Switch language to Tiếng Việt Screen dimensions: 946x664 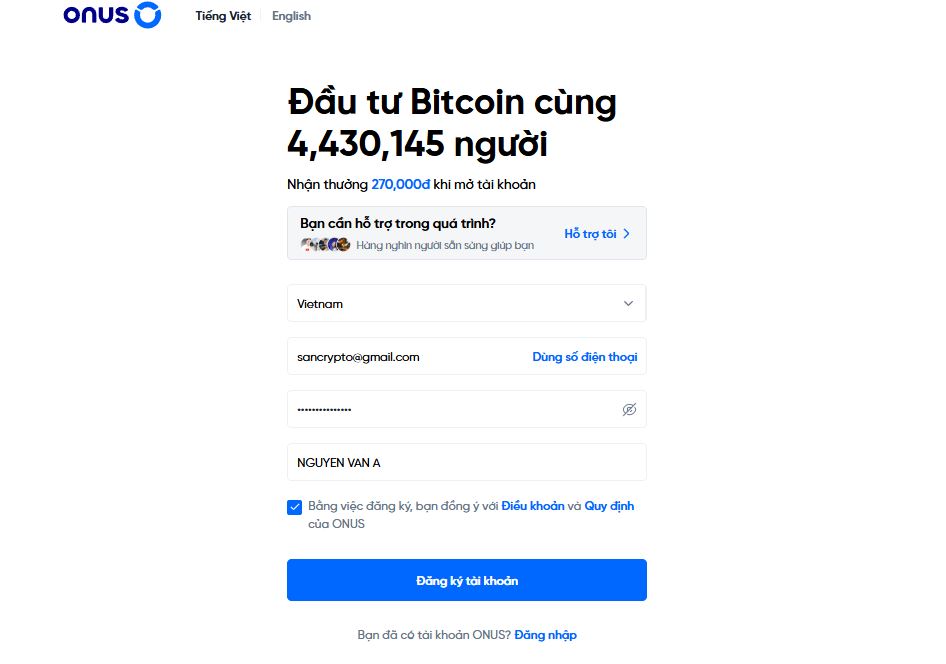point(223,16)
